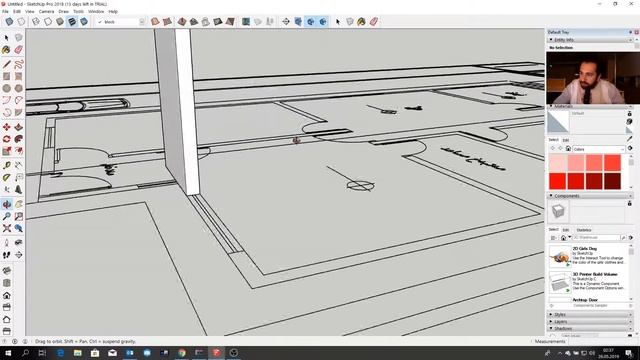Click the Zoom Extents tool

[x=7, y=228]
